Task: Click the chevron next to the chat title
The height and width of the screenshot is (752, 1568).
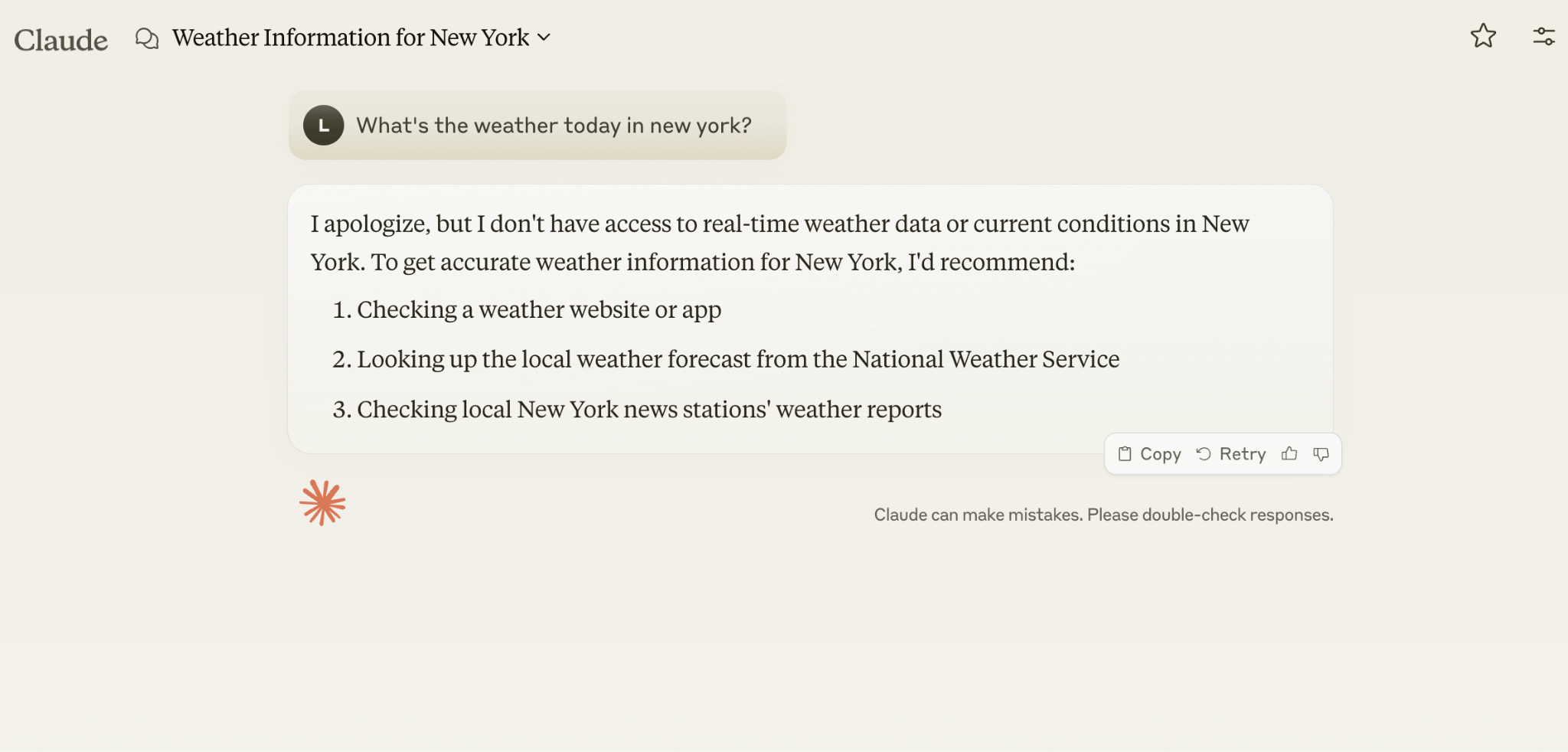Action: pyautogui.click(x=544, y=37)
